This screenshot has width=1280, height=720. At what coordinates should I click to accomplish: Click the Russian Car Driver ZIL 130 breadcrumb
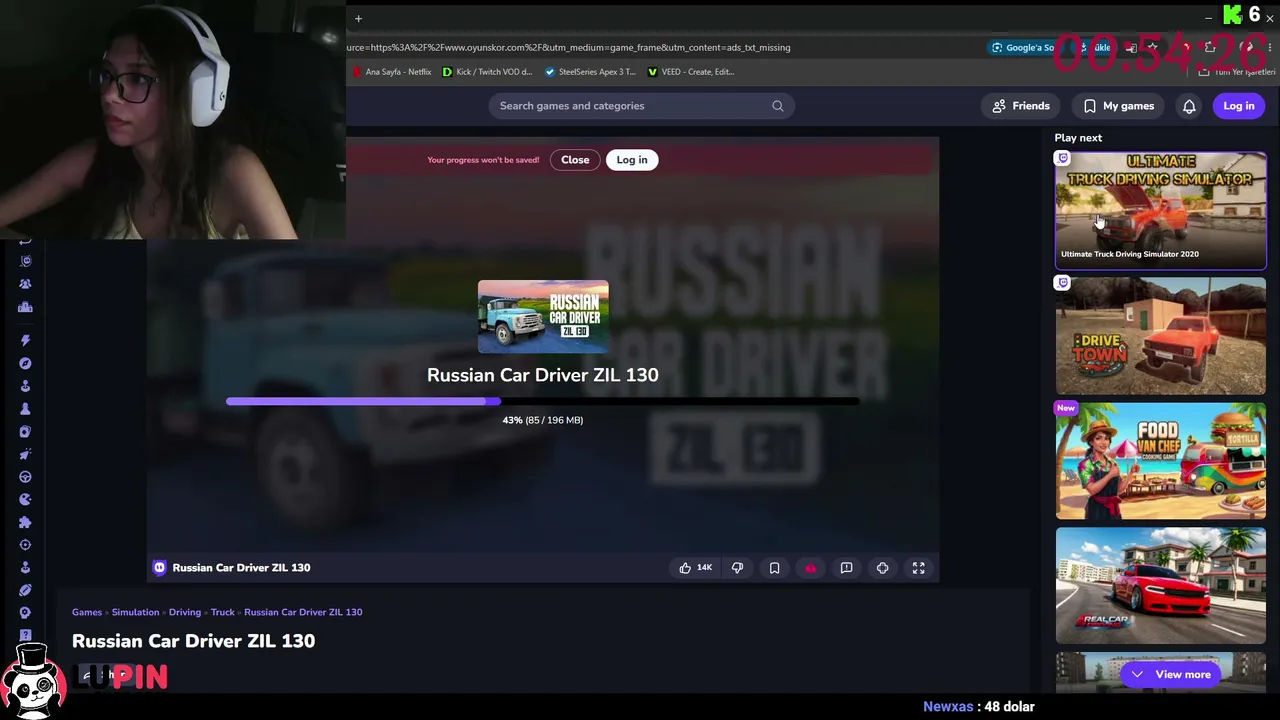click(x=303, y=612)
